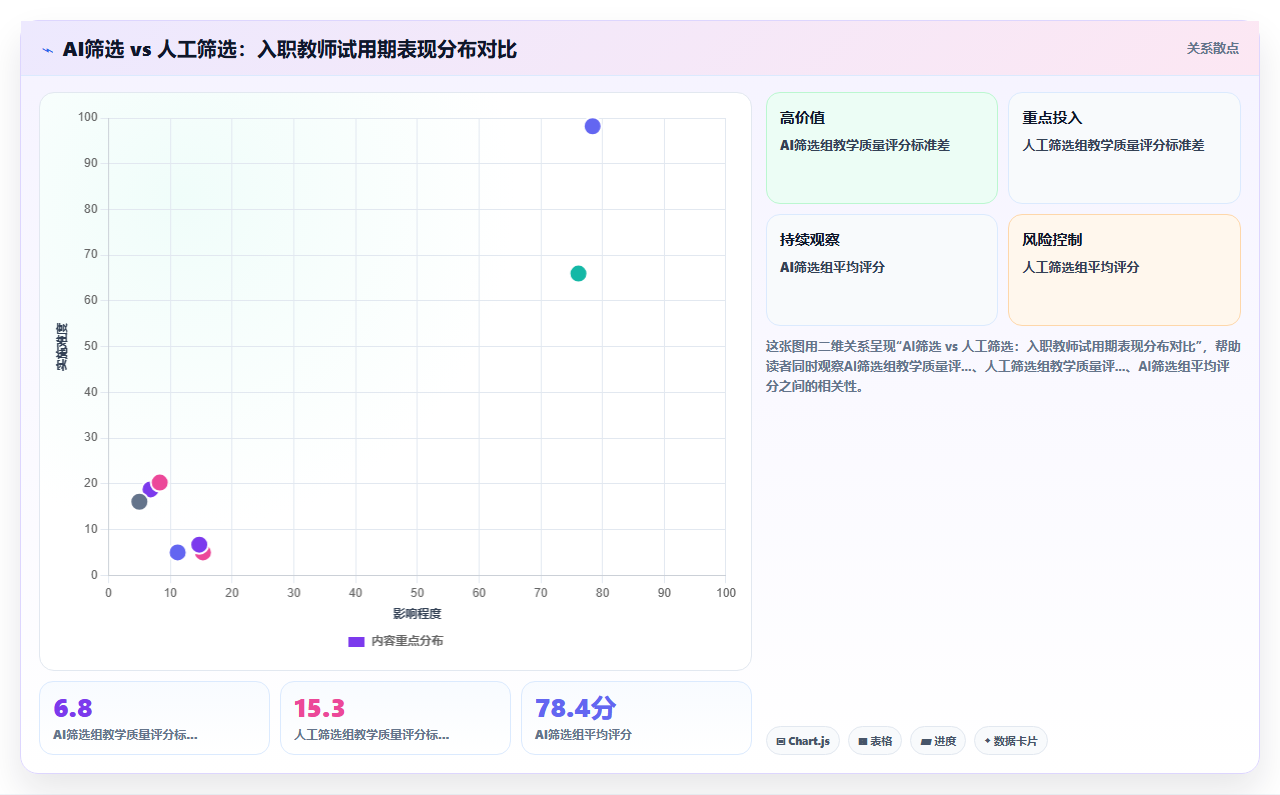This screenshot has height=795, width=1280.
Task: Click the 6.8 stat card
Action: (x=154, y=718)
